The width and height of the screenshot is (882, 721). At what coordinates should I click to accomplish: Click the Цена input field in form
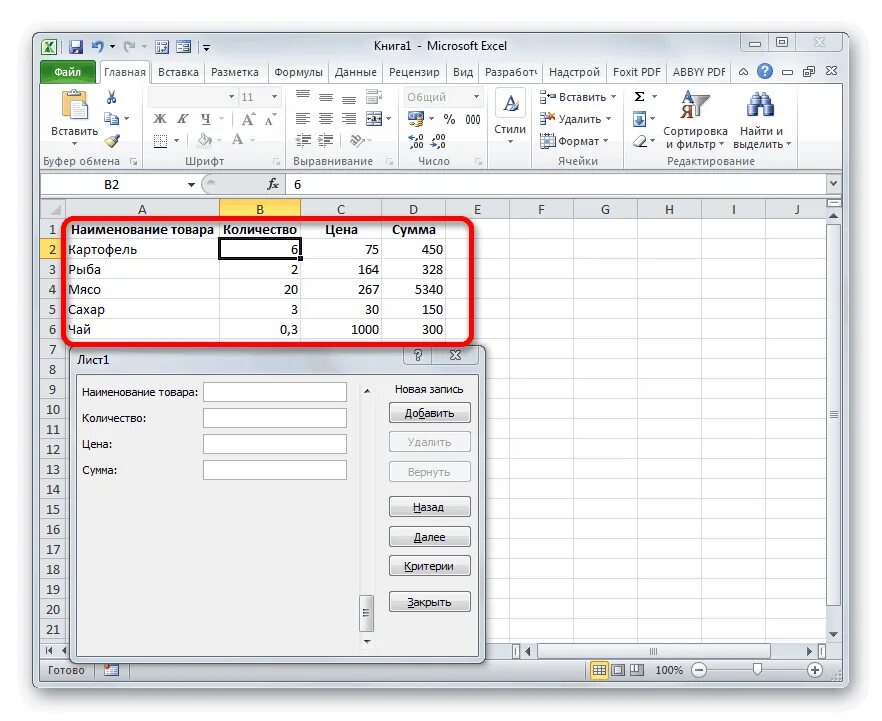click(x=275, y=444)
